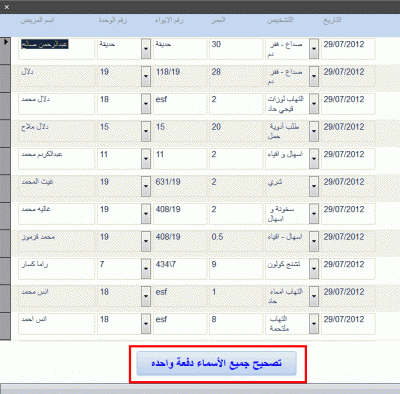Click the تصحيح جميع الأسماء دفعة واحده button
Image resolution: width=400 pixels, height=394 pixels.
coord(216,363)
